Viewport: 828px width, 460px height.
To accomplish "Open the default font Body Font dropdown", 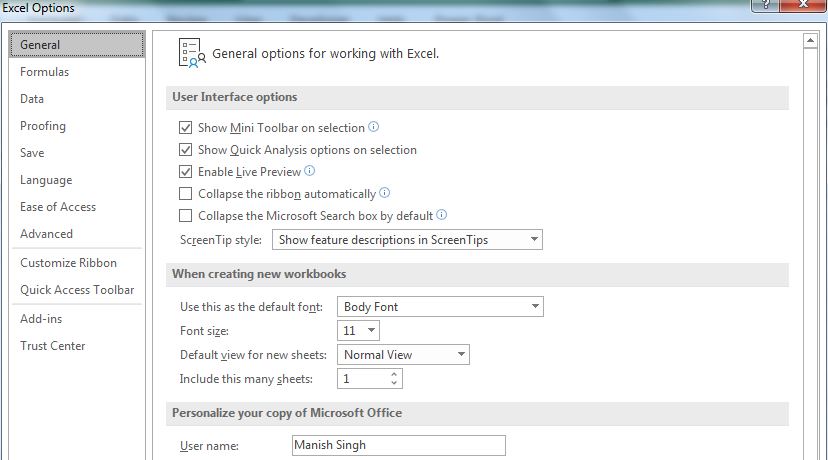I will 440,306.
